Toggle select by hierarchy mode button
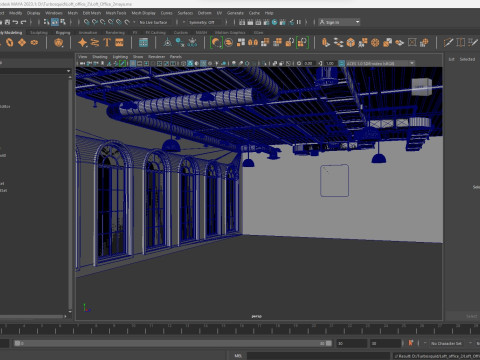Viewport: 480px width, 360px height. point(47,22)
